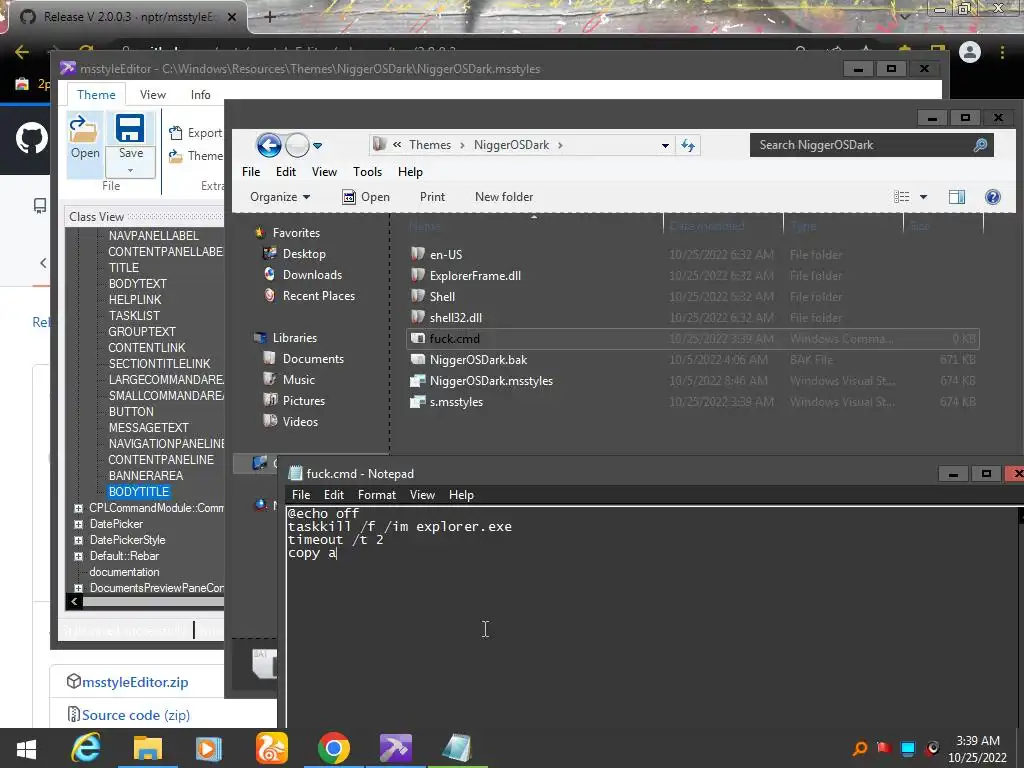Click the blue Help question mark icon
Viewport: 1024px width, 768px height.
point(993,197)
